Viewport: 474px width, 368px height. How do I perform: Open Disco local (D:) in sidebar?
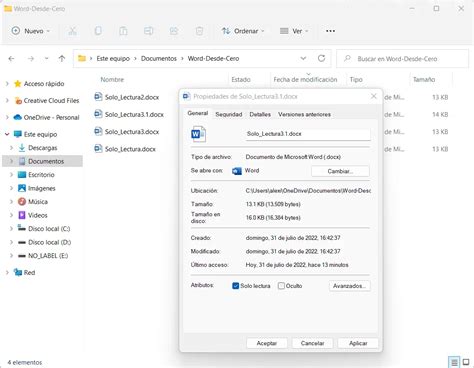[x=49, y=242]
